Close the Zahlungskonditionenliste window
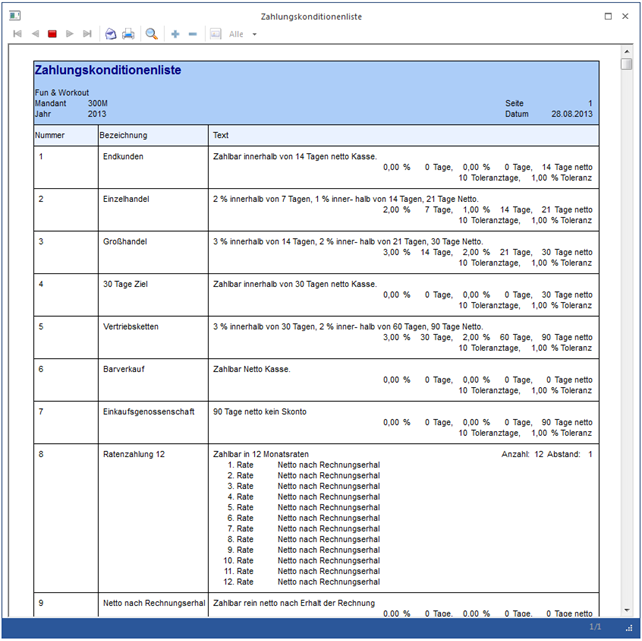Screen dimensions: 642x641 627,16
